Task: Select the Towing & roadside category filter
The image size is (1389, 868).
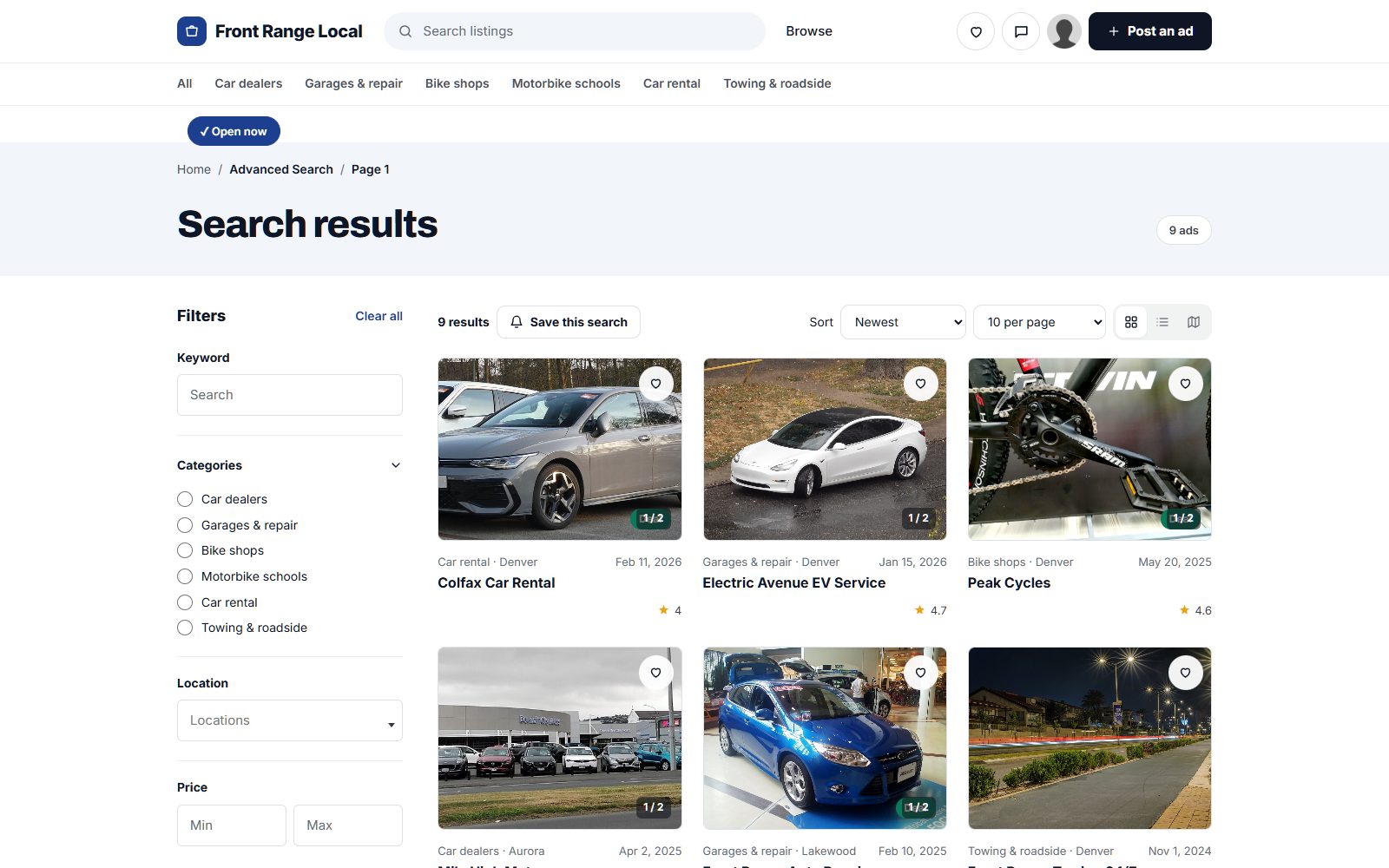Action: coord(185,628)
